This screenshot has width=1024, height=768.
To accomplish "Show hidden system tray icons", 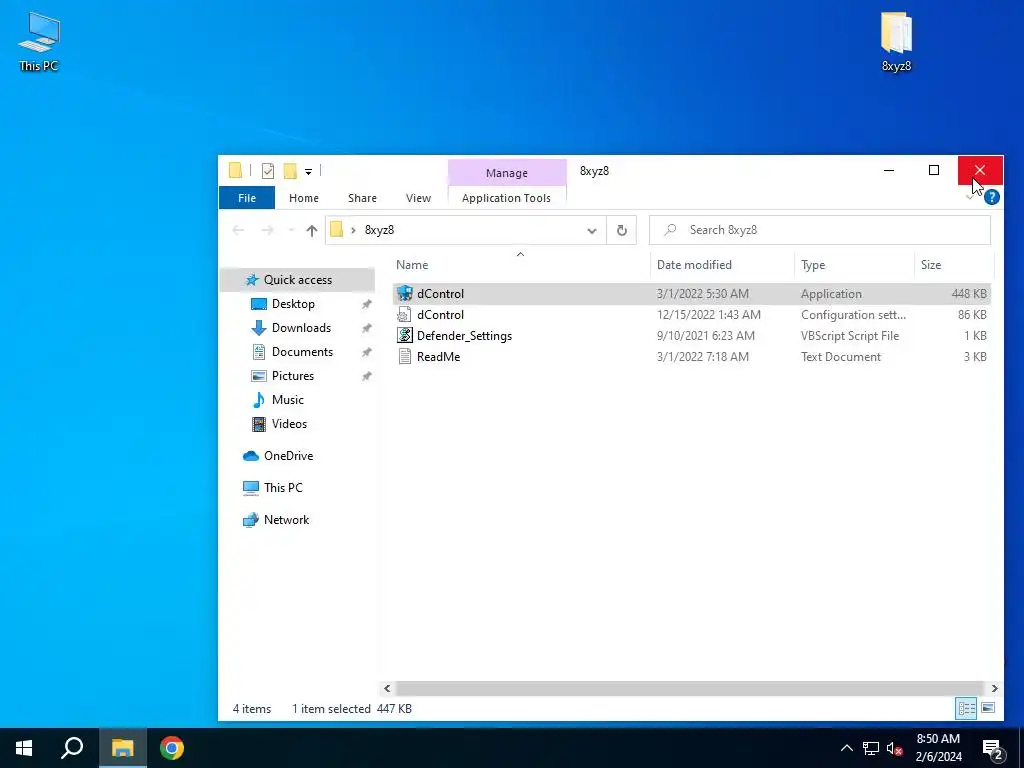I will coord(846,748).
